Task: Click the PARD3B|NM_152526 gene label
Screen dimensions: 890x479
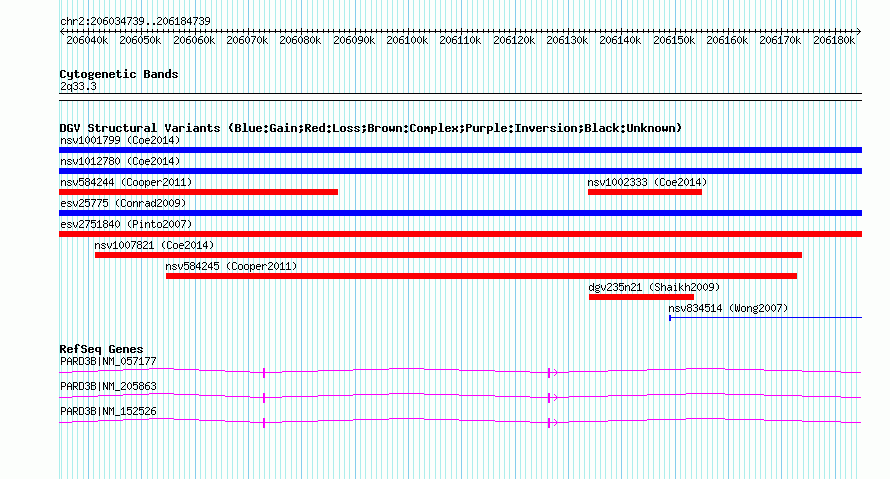Action: (108, 411)
